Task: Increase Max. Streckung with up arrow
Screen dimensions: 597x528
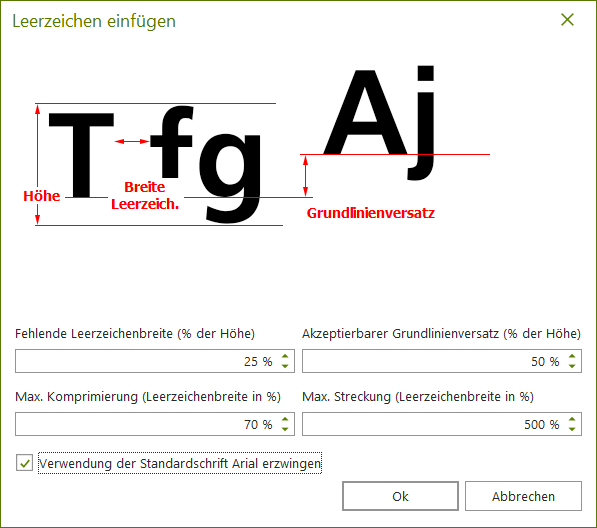Action: [x=572, y=420]
